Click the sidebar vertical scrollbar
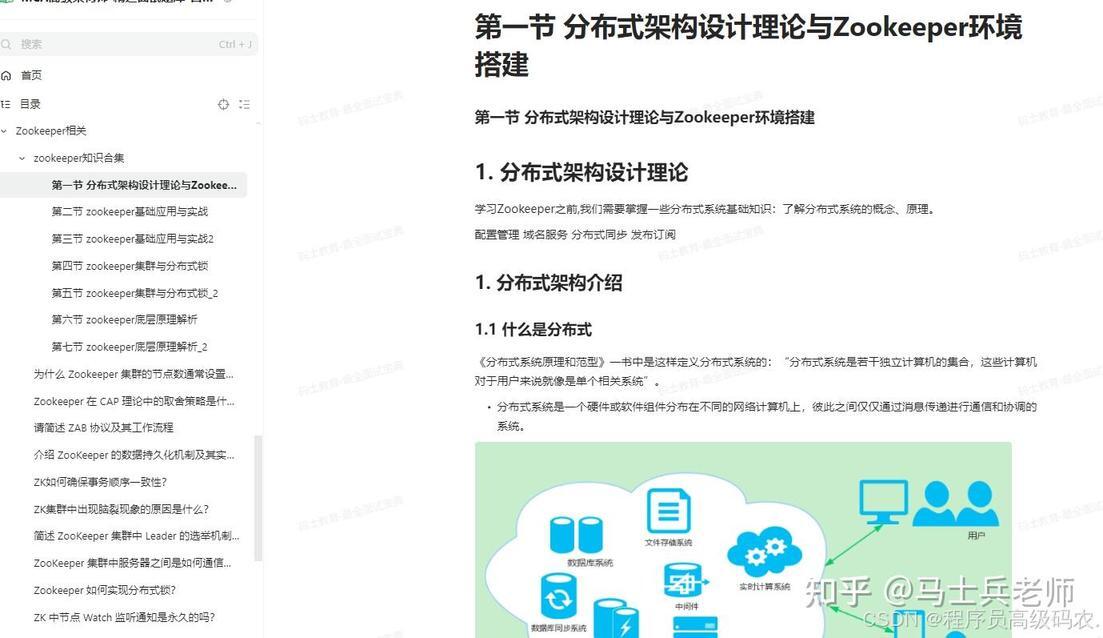Screen dimensions: 1103x638 pyautogui.click(x=258, y=498)
